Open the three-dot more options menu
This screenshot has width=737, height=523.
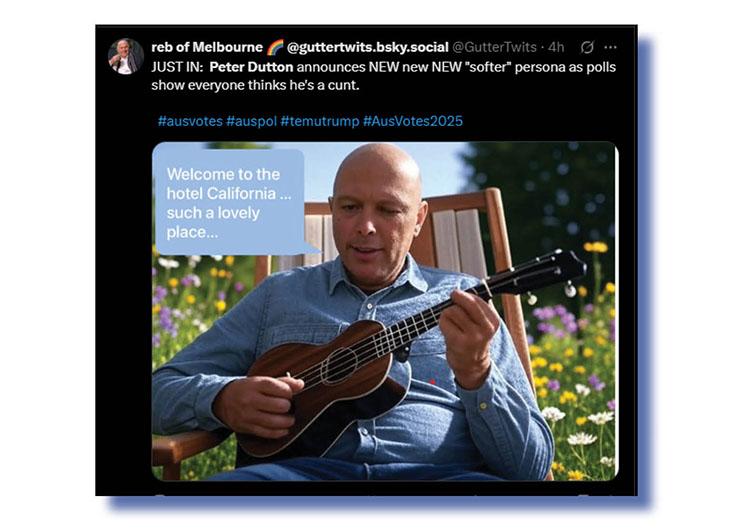coord(610,47)
